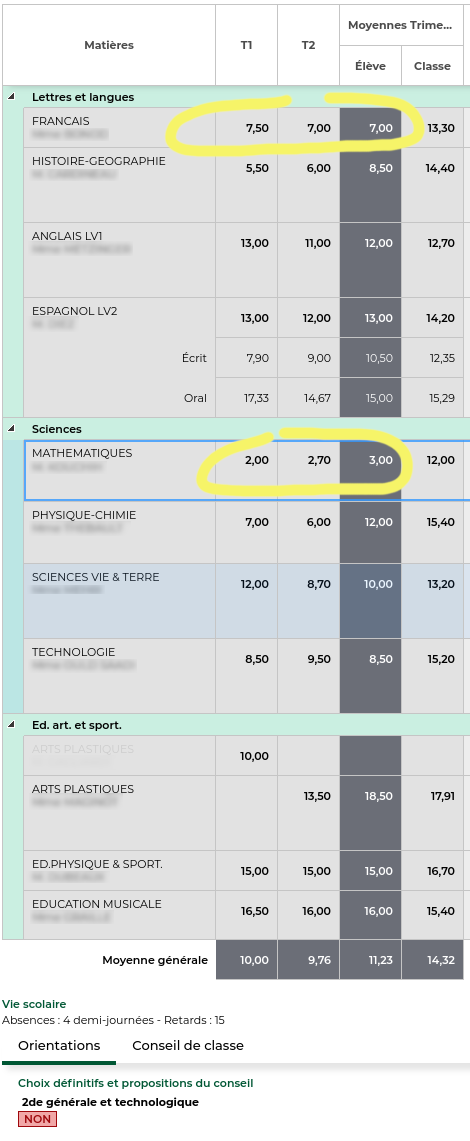Switch to the Conseil de classe tab

tap(188, 1046)
